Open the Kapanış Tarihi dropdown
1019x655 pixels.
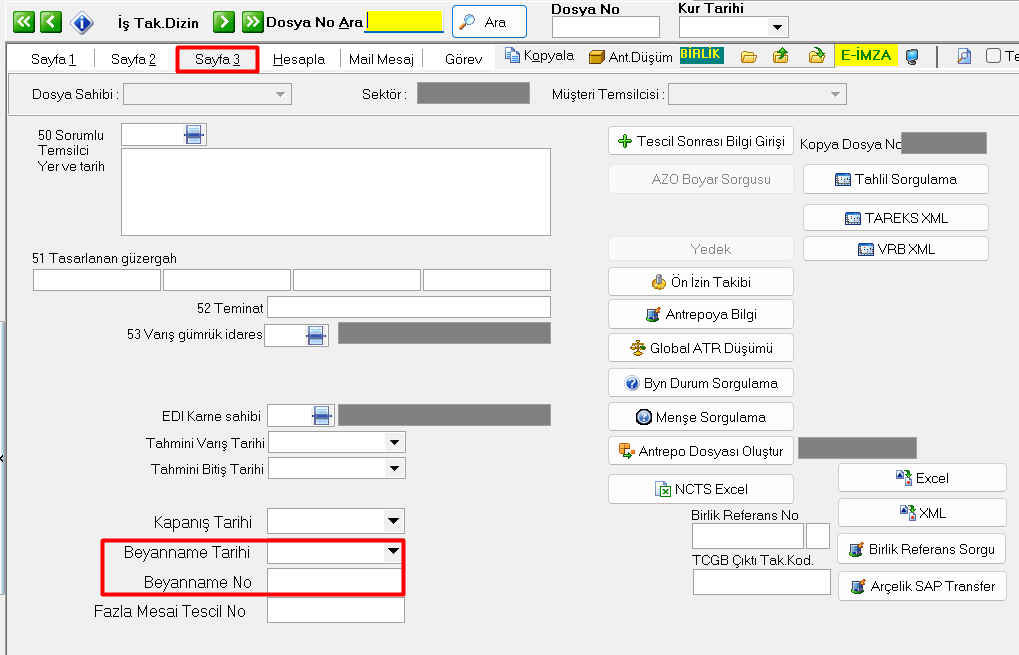393,521
